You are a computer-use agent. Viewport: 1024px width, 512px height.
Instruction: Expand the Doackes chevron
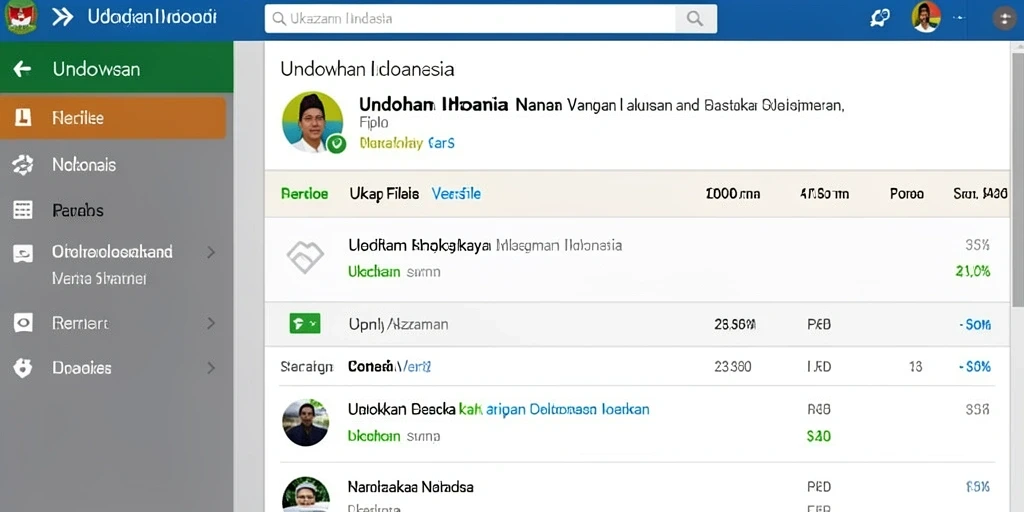[x=211, y=368]
